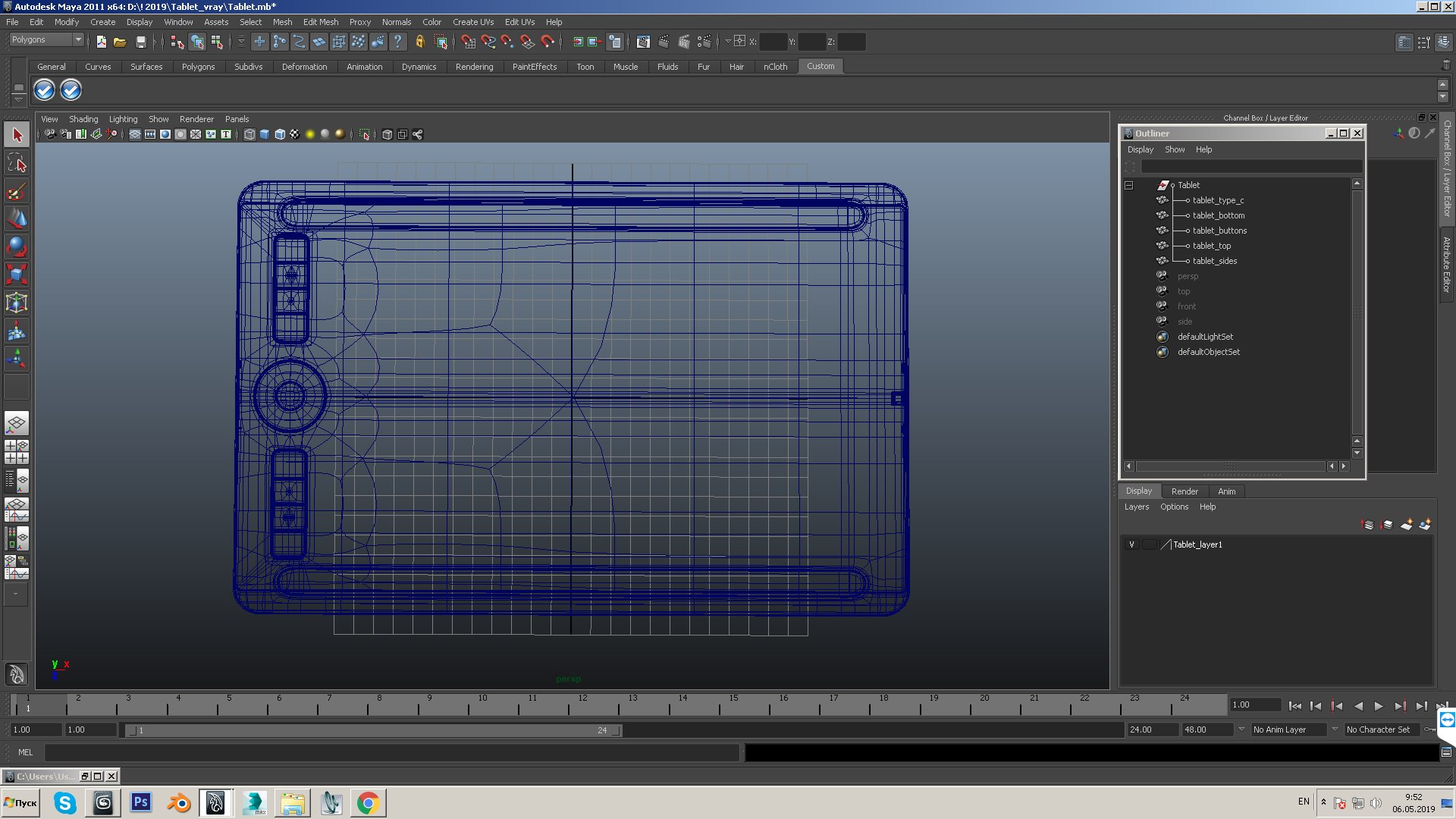Select the Move tool in toolbox

click(17, 219)
